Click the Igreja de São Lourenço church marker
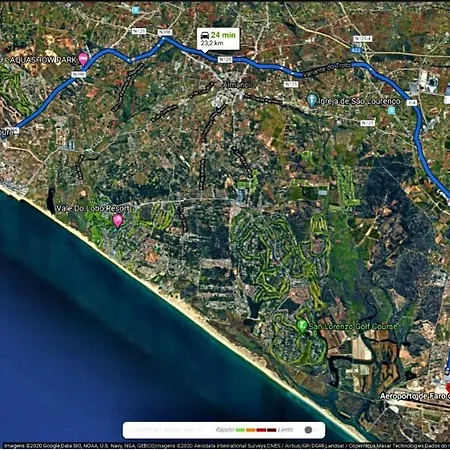 pyautogui.click(x=311, y=100)
